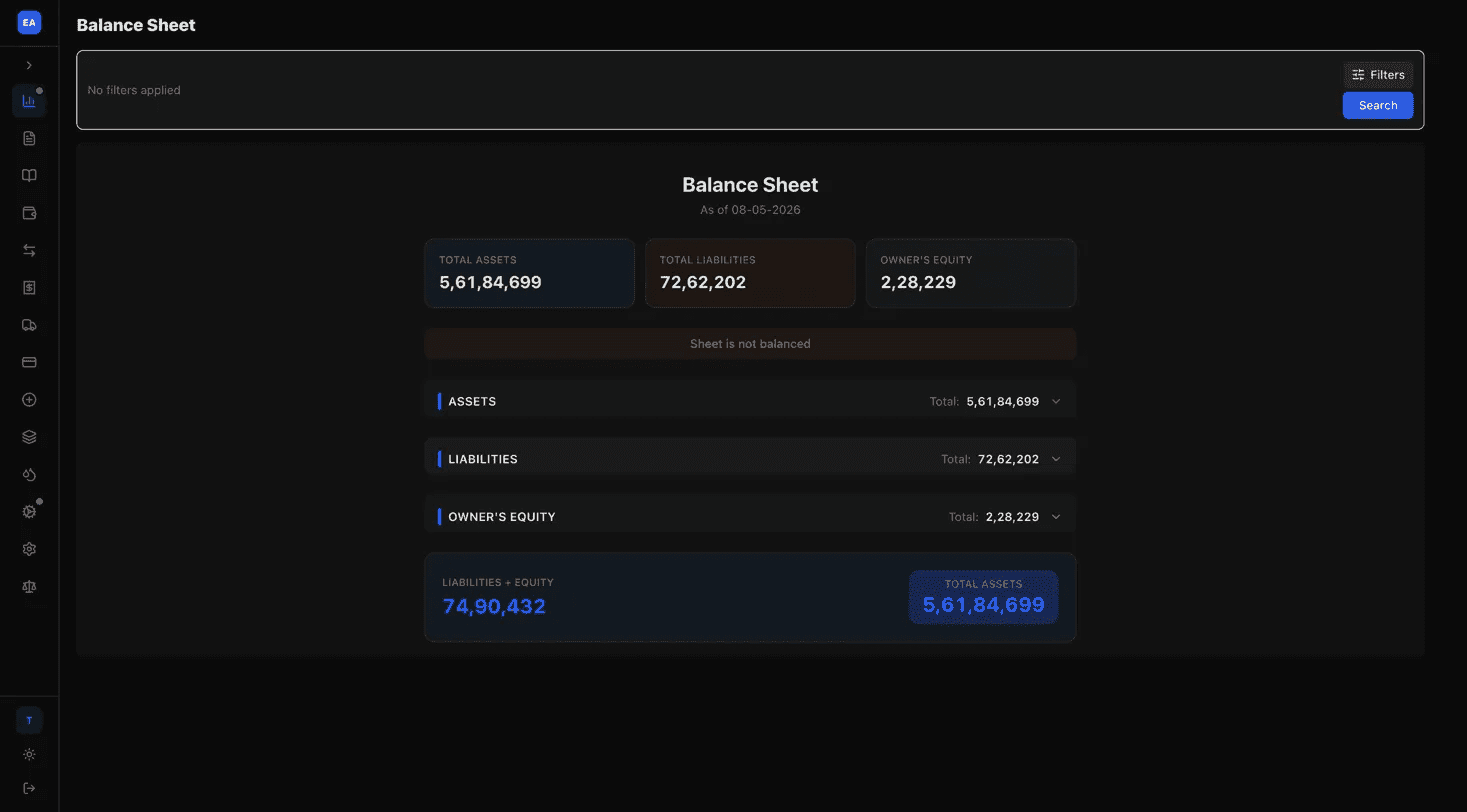Open the bar chart reports icon in sidebar
Screen dimensions: 1467x812
tap(29, 101)
